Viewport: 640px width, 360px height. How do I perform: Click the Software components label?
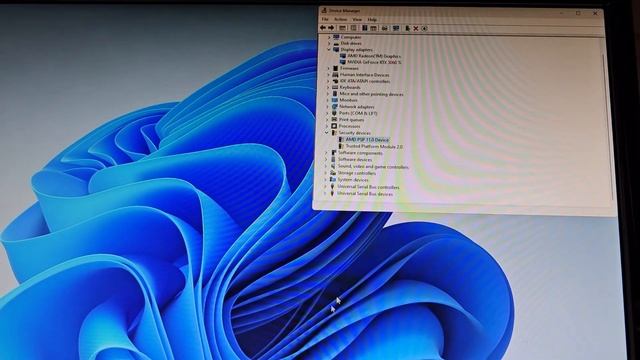[x=360, y=153]
